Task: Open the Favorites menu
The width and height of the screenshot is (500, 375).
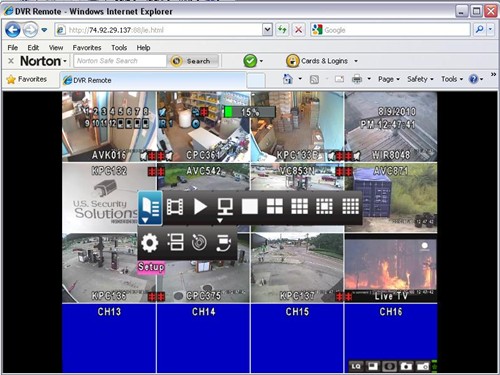Action: (87, 48)
